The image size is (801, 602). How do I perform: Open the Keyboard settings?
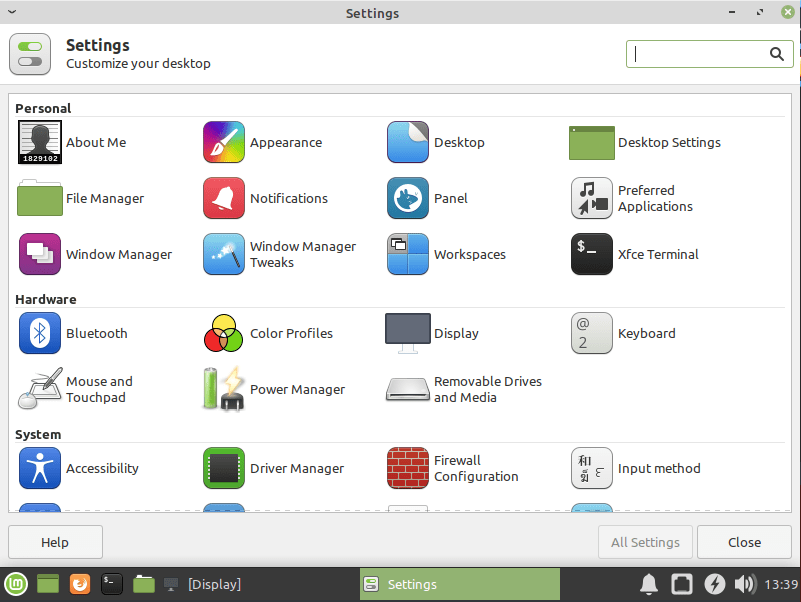[591, 333]
